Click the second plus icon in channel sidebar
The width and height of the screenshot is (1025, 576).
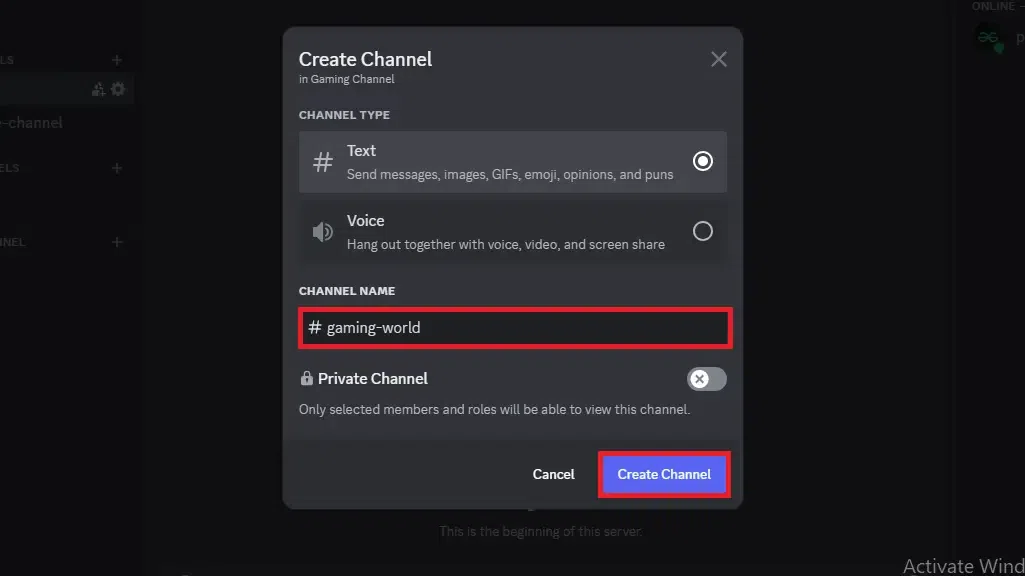[117, 168]
